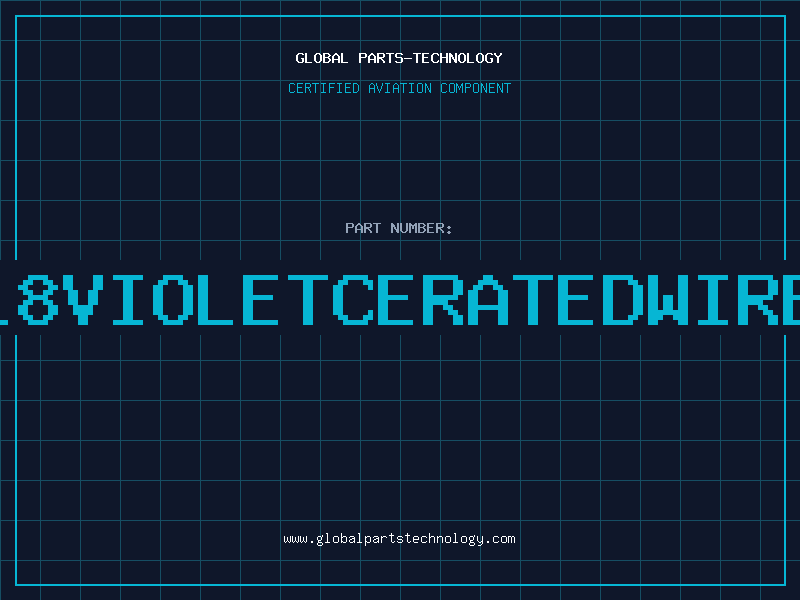
Task: Click the PART NUMBER: label
Action: click(398, 228)
